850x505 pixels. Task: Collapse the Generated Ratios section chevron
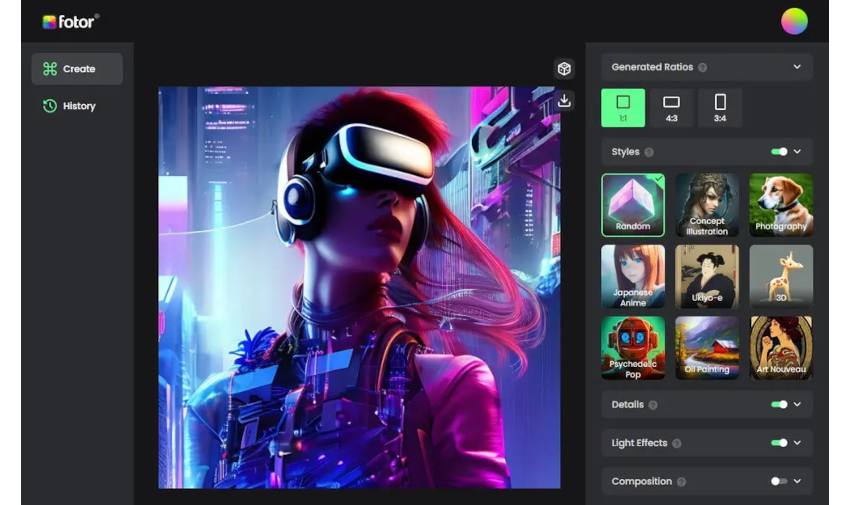tap(797, 67)
